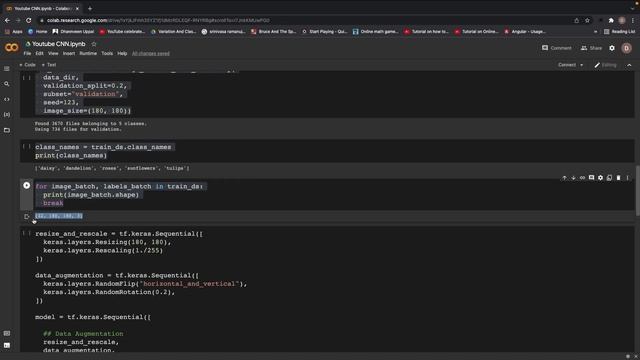The width and height of the screenshot is (640, 360).
Task: Open the command palette icon at bottom left
Action: [7, 333]
